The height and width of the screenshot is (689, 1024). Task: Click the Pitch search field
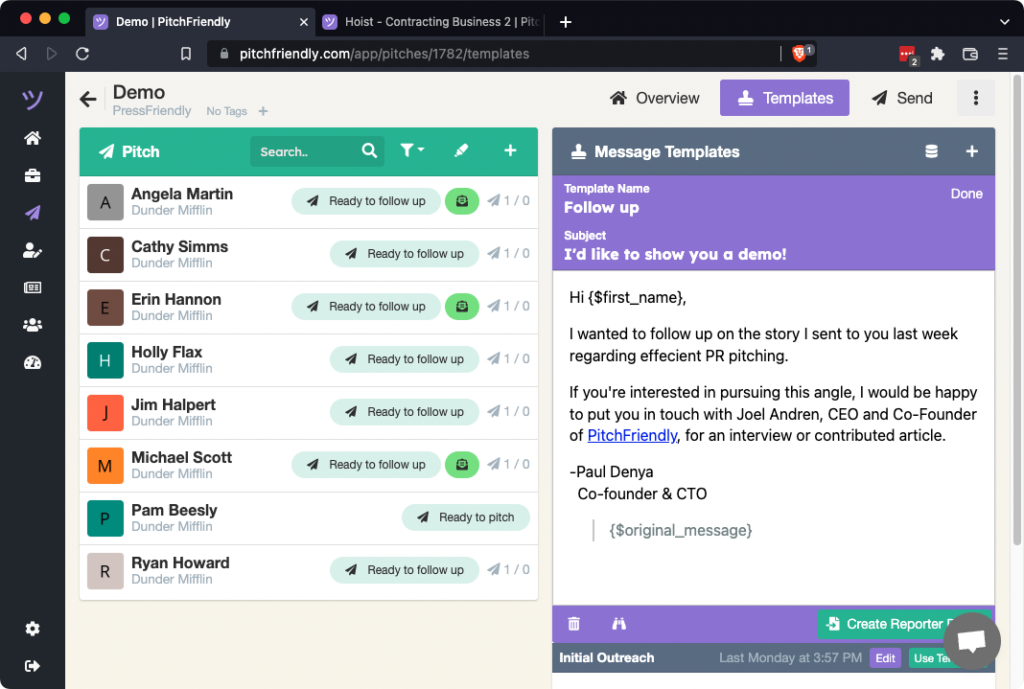pyautogui.click(x=305, y=152)
